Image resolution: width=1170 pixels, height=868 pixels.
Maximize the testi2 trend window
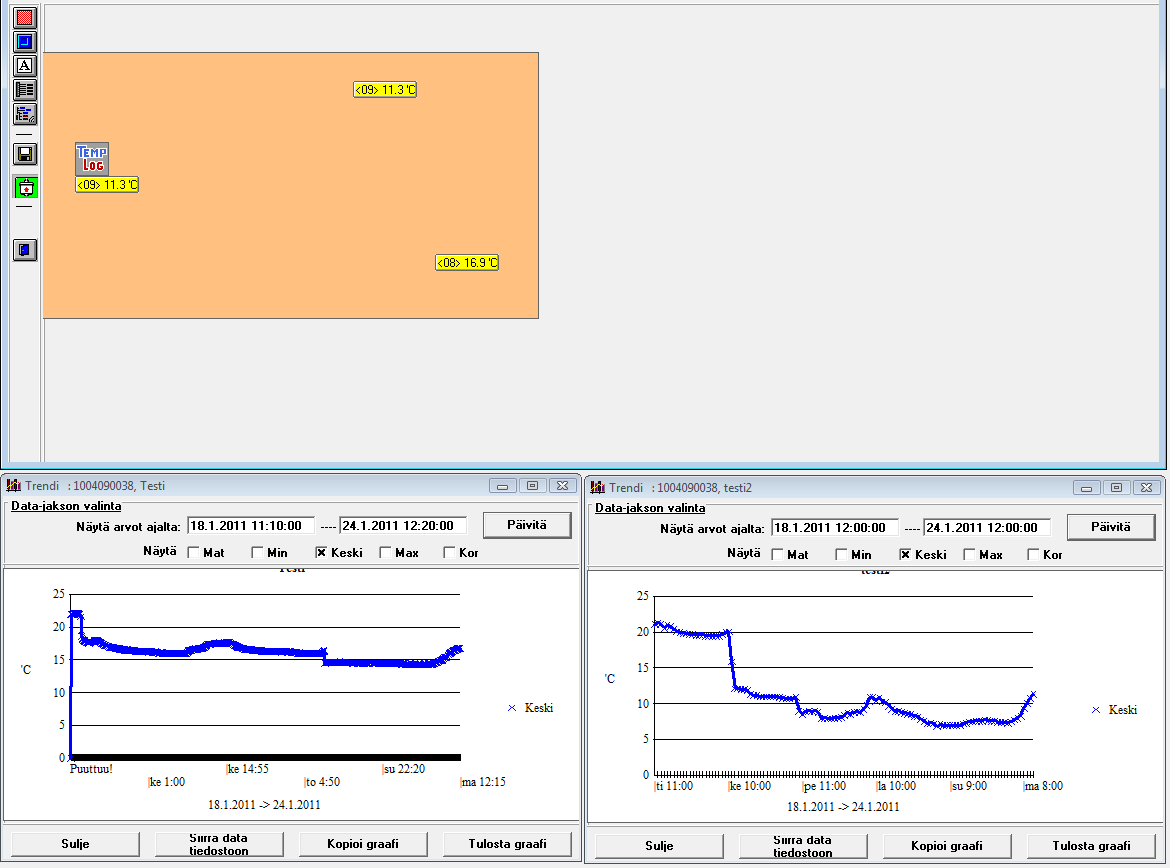[x=1116, y=487]
